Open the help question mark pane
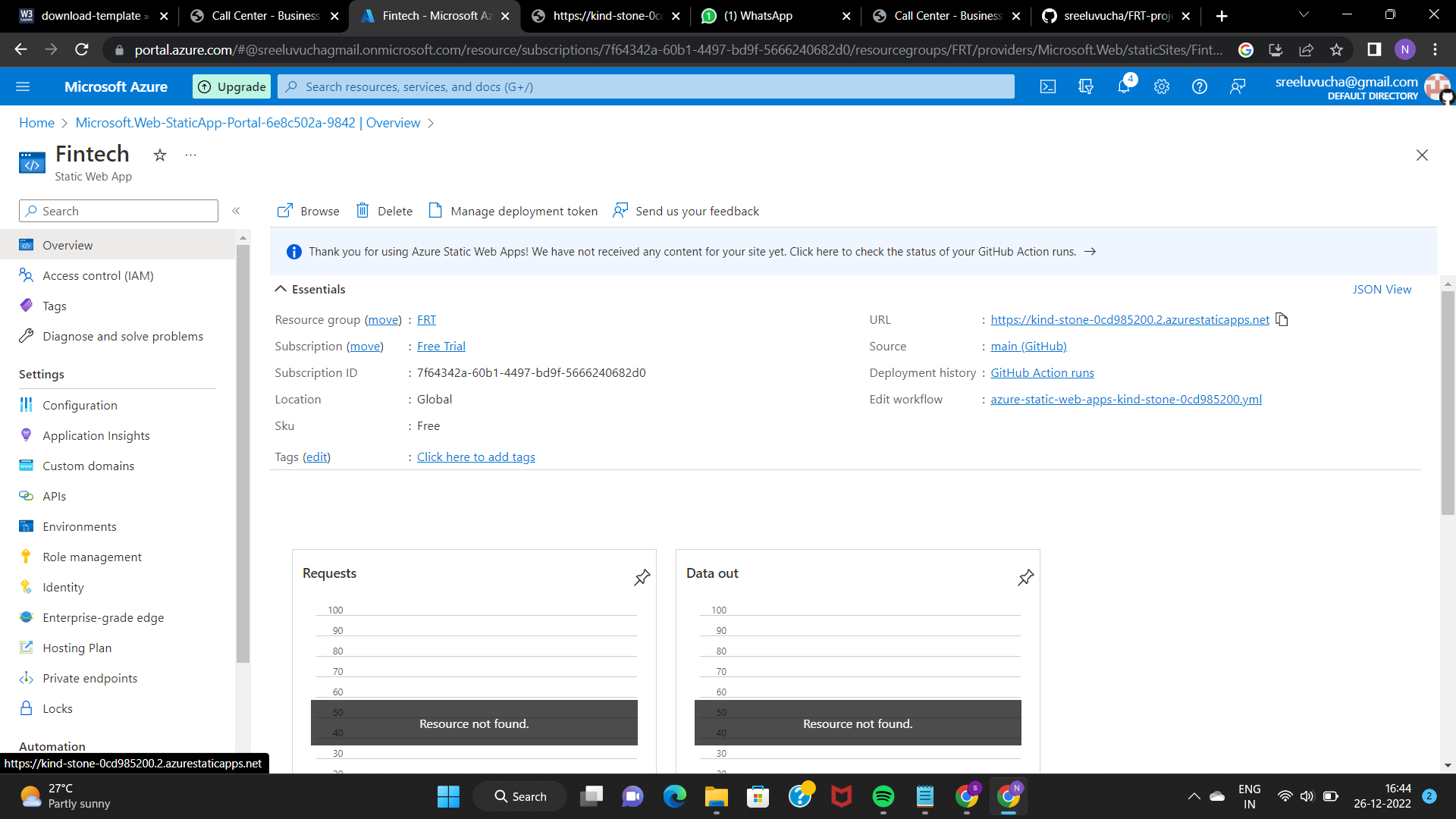Screen dimensions: 1456x819 click(x=1199, y=86)
